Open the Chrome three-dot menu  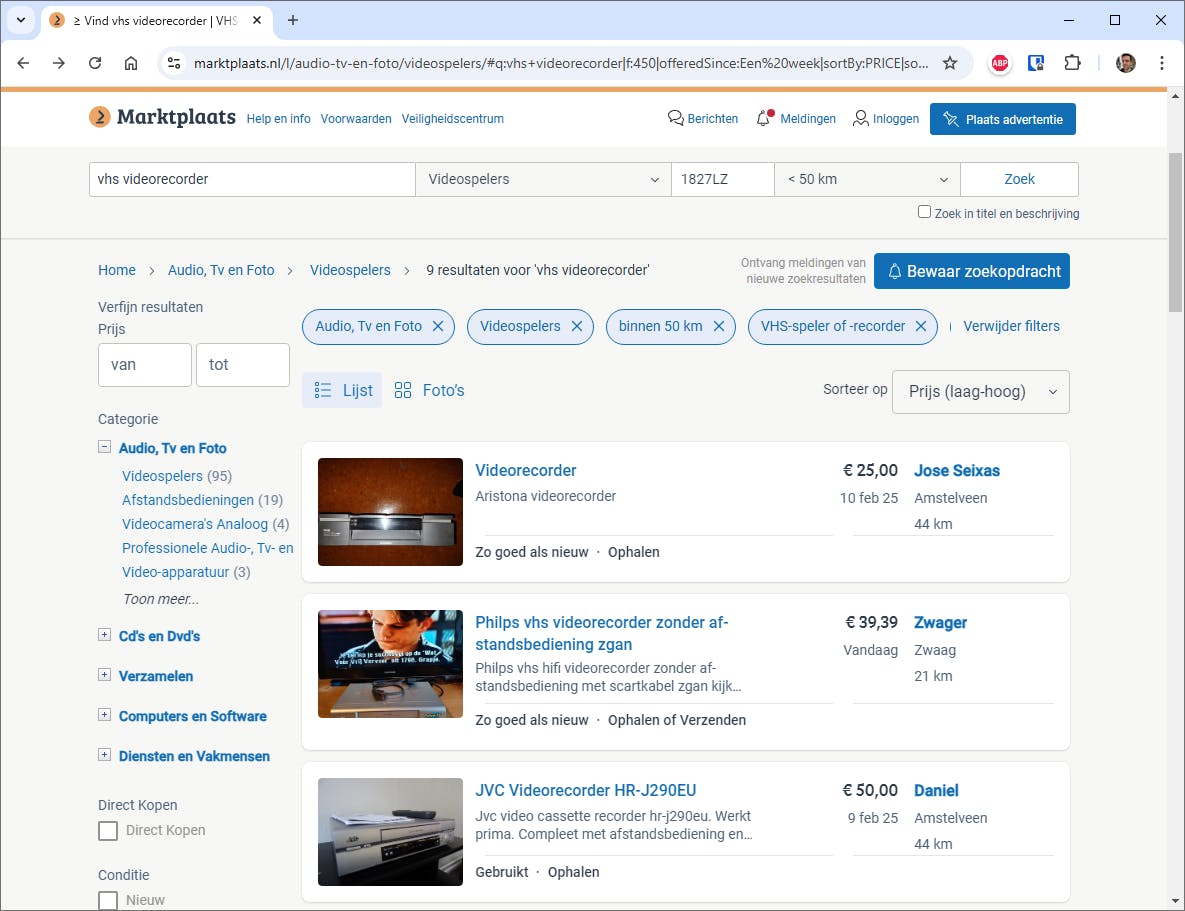1162,63
